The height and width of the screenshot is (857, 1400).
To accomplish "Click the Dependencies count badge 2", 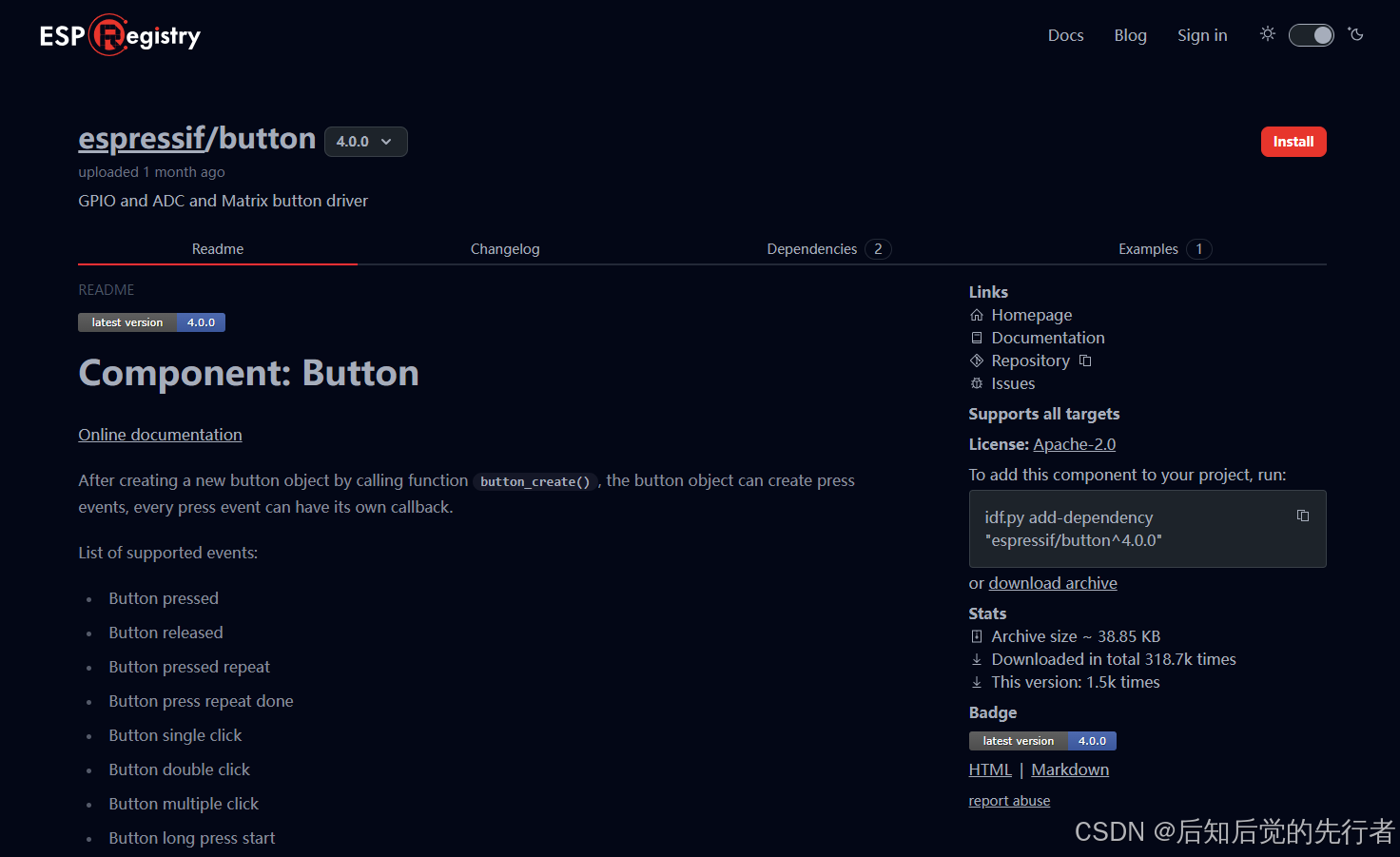I will [878, 249].
